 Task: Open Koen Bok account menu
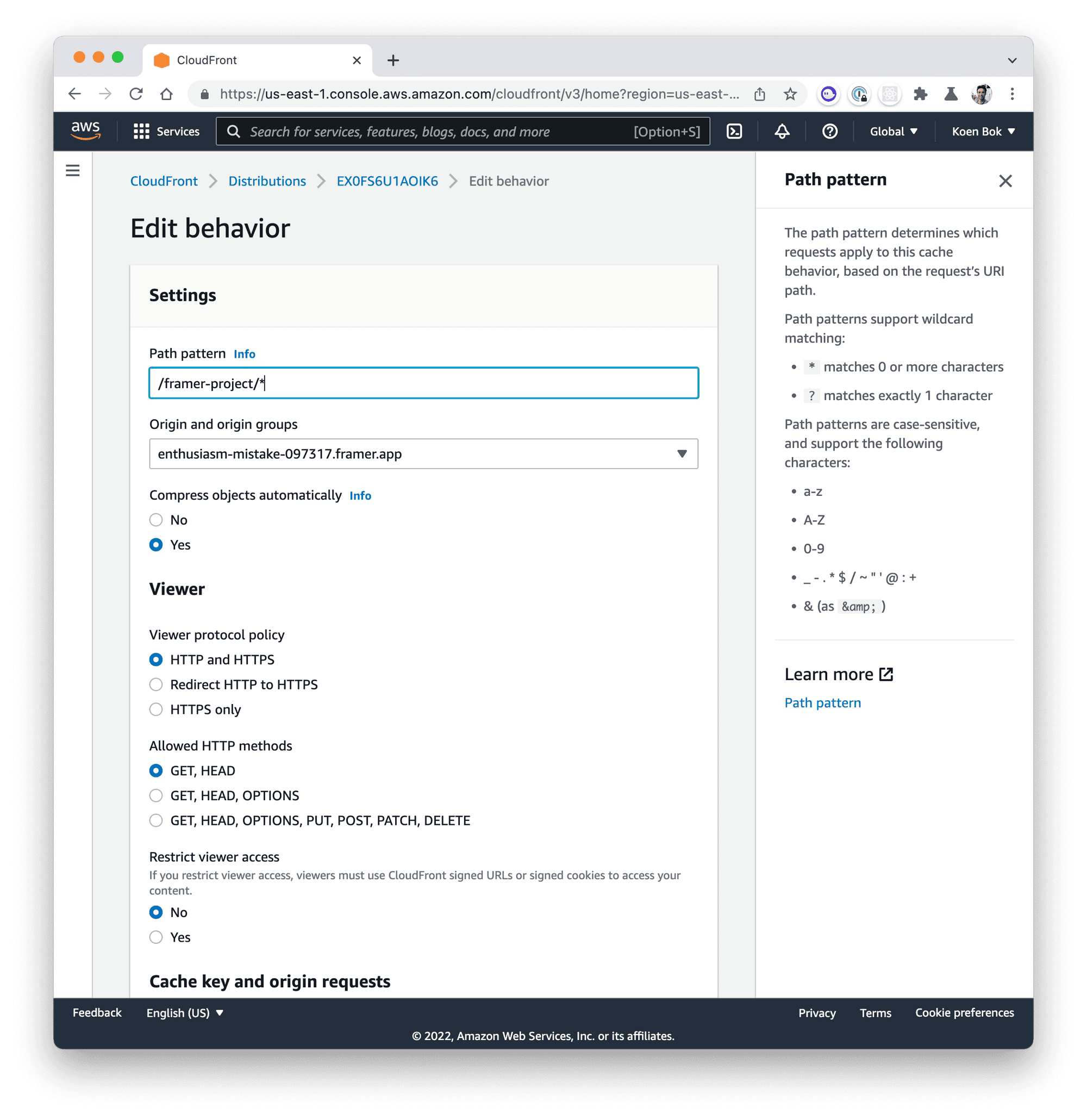click(x=983, y=132)
